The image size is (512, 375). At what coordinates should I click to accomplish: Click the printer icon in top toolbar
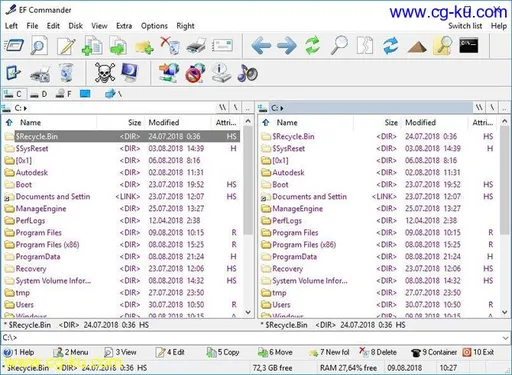pyautogui.click(x=196, y=46)
